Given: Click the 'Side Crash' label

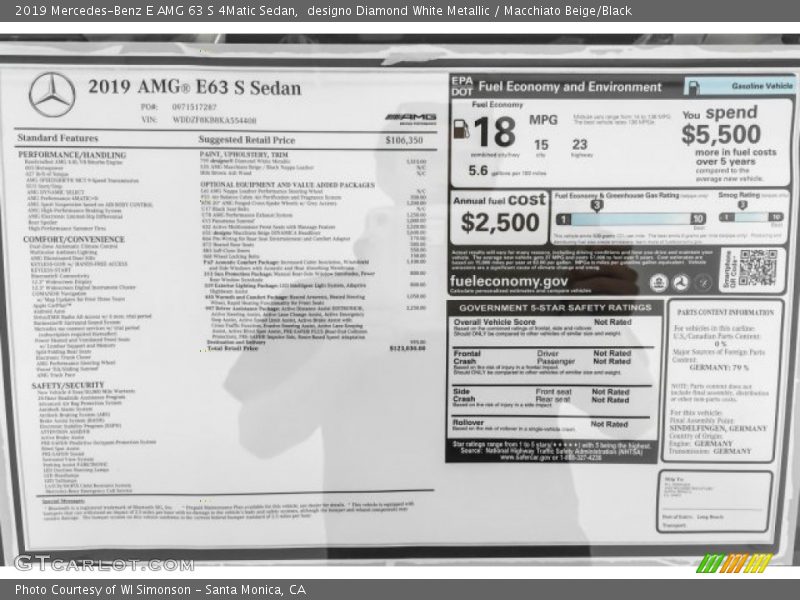Looking at the screenshot, I should [464, 395].
